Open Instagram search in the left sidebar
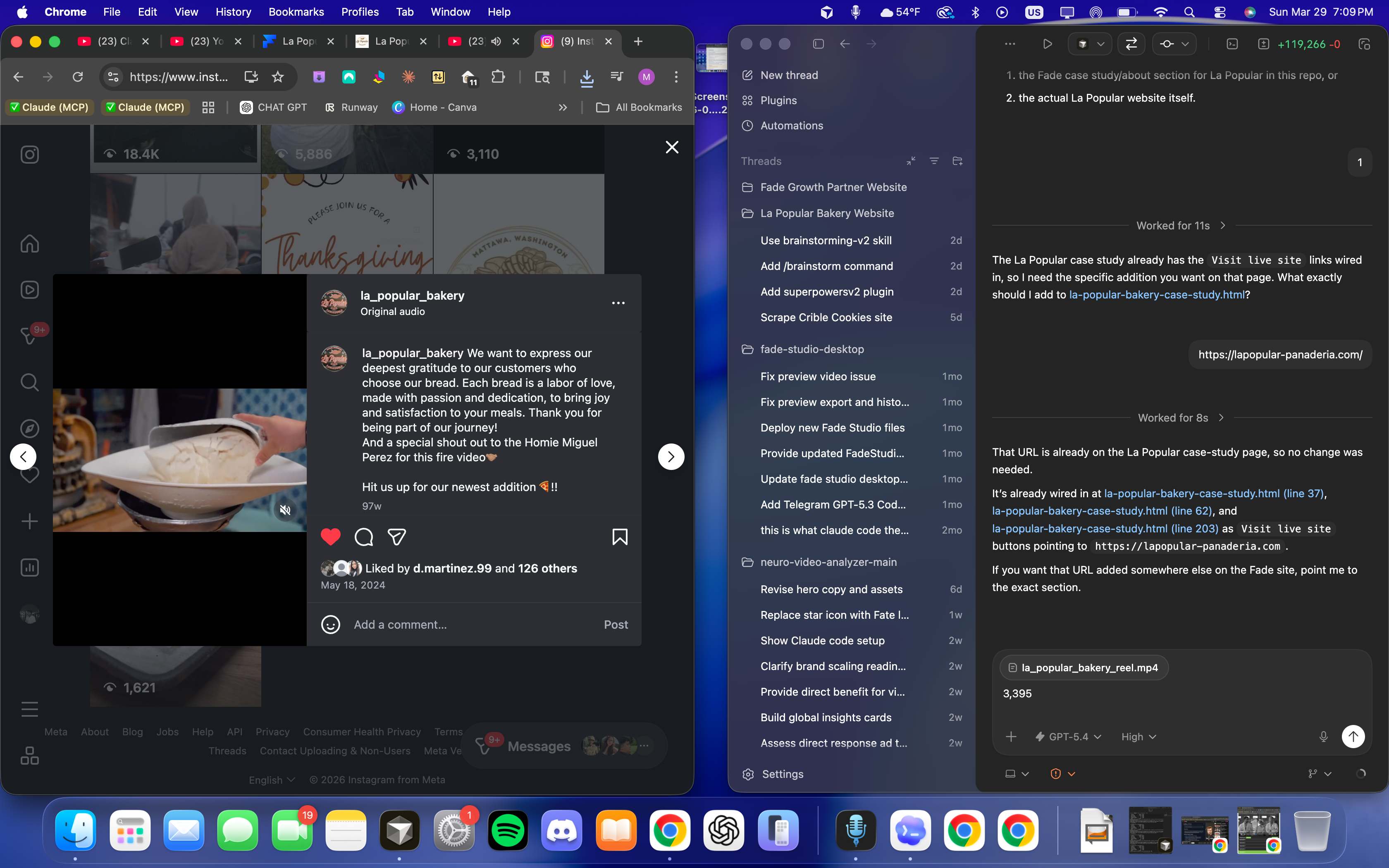This screenshot has height=868, width=1389. tap(29, 382)
